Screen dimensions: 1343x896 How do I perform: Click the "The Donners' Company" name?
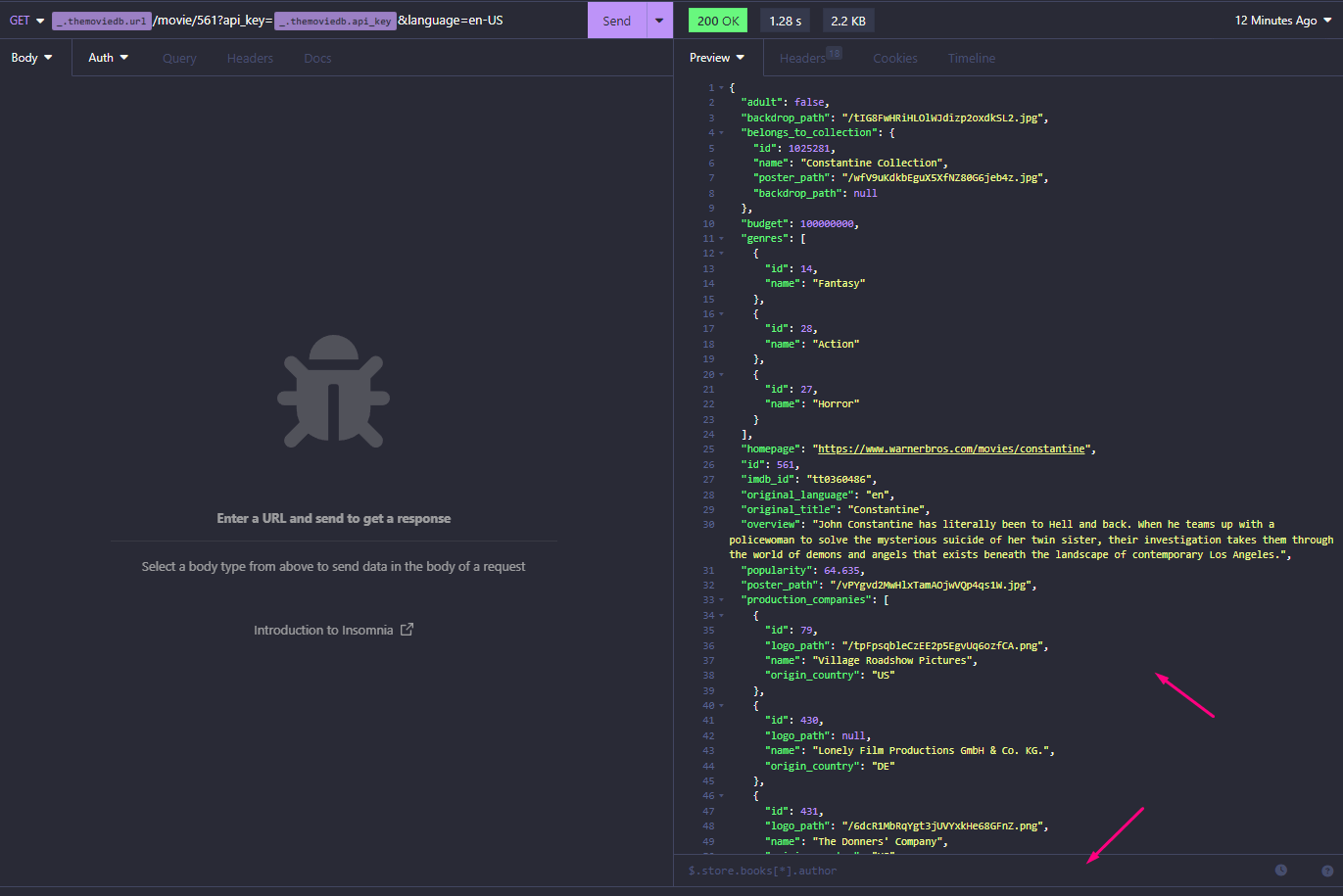[878, 841]
